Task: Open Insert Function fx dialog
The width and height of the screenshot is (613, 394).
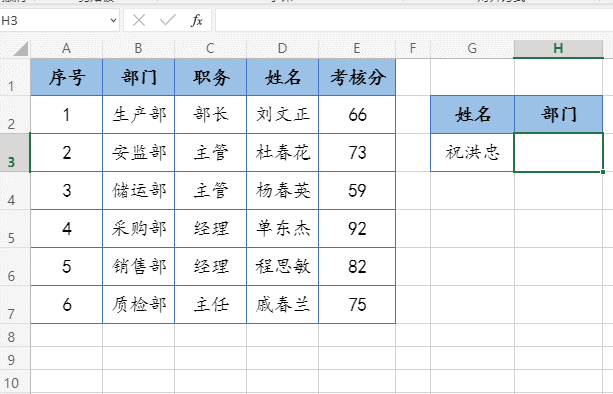Action: pyautogui.click(x=197, y=20)
